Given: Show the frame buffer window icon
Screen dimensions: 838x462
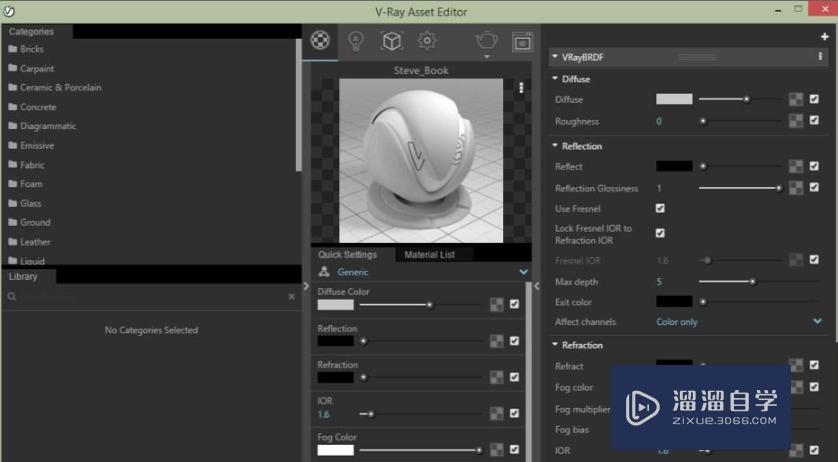Looking at the screenshot, I should click(x=522, y=41).
